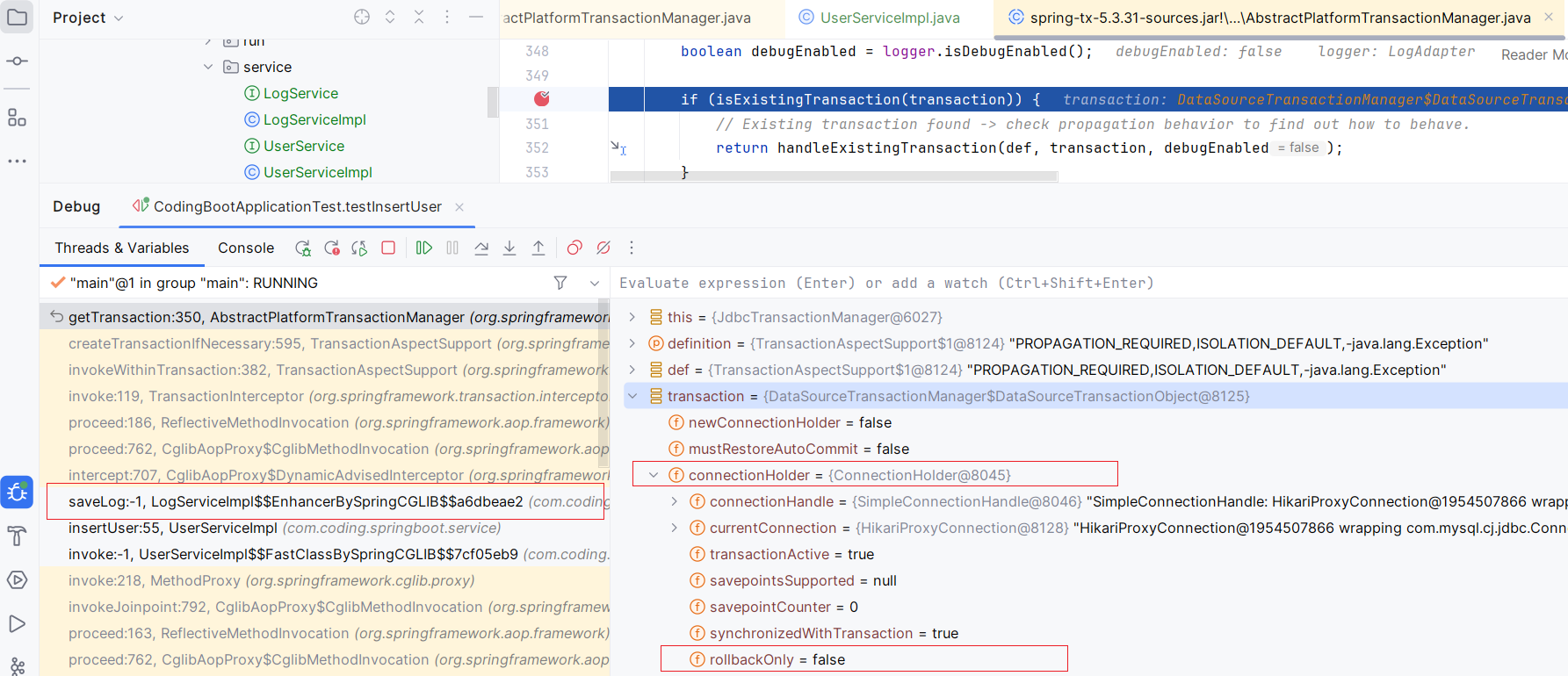
Task: Hide the Project panel
Action: [476, 17]
